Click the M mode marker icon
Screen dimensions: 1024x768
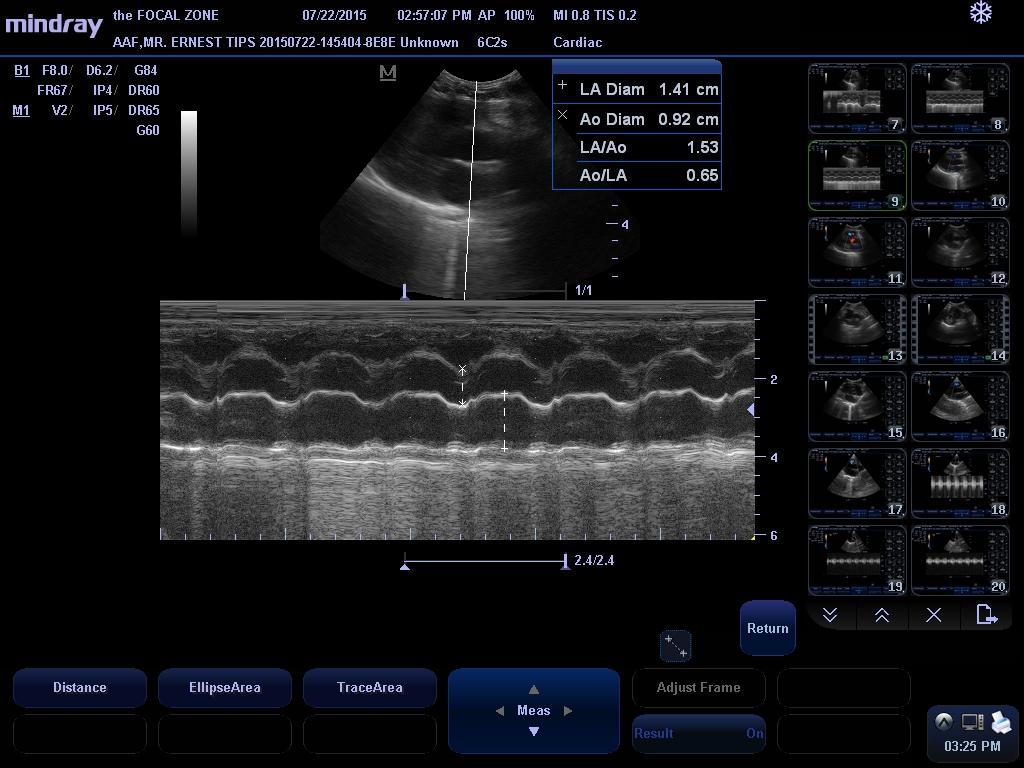point(388,72)
